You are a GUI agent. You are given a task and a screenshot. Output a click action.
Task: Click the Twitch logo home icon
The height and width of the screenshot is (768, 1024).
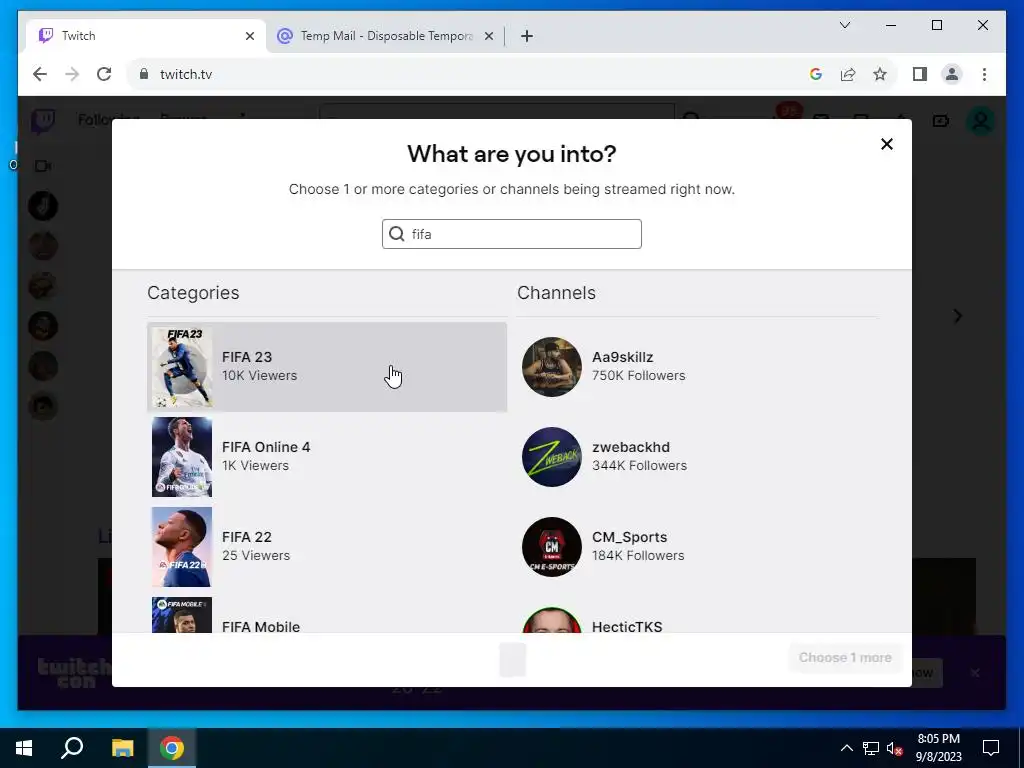point(43,121)
